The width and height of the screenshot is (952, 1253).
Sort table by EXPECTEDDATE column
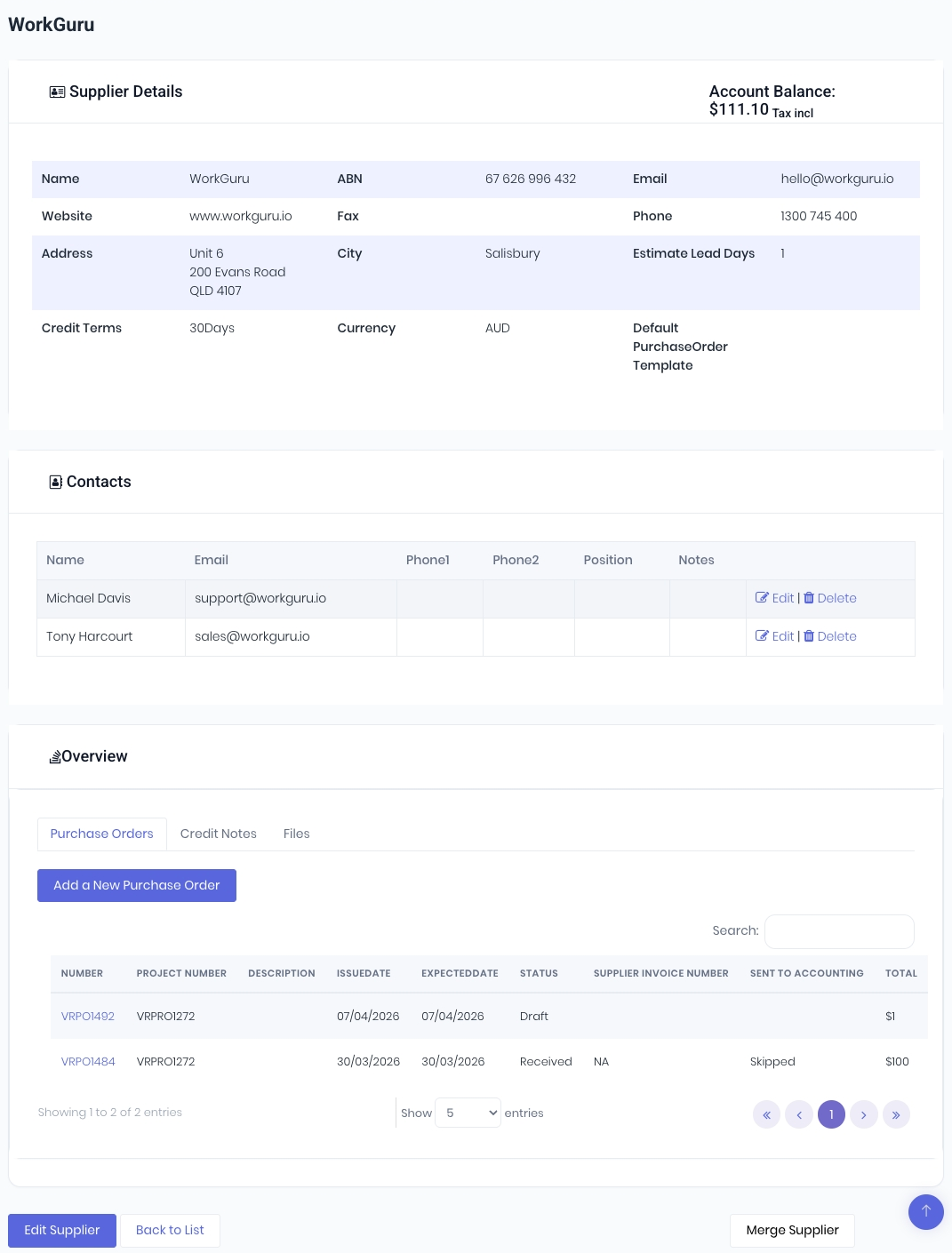point(460,974)
